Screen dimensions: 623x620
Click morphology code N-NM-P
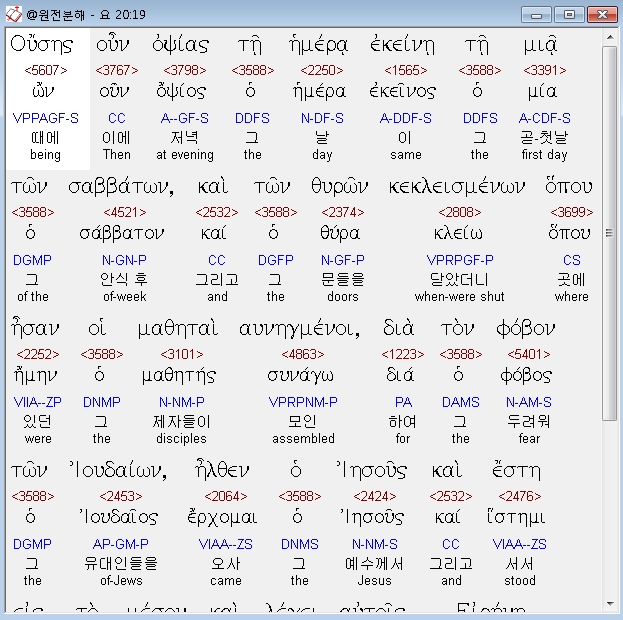[x=182, y=402]
